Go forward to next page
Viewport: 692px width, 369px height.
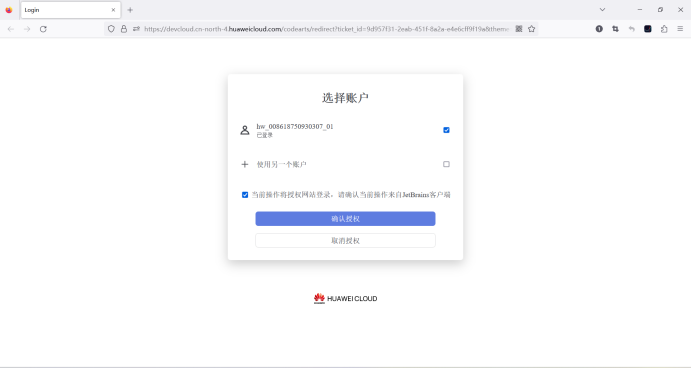coord(27,29)
